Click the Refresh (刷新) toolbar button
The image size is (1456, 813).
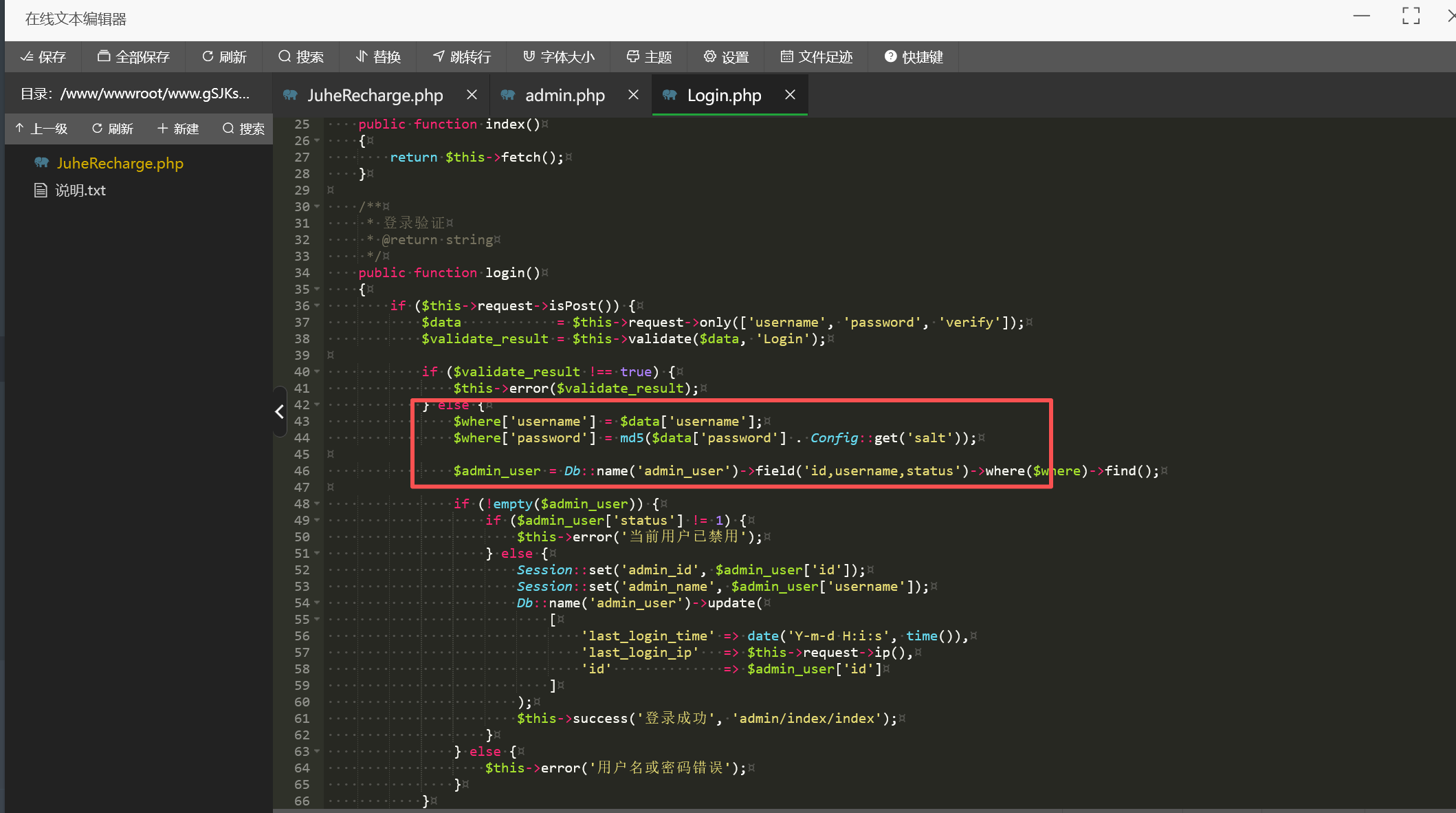click(x=224, y=57)
